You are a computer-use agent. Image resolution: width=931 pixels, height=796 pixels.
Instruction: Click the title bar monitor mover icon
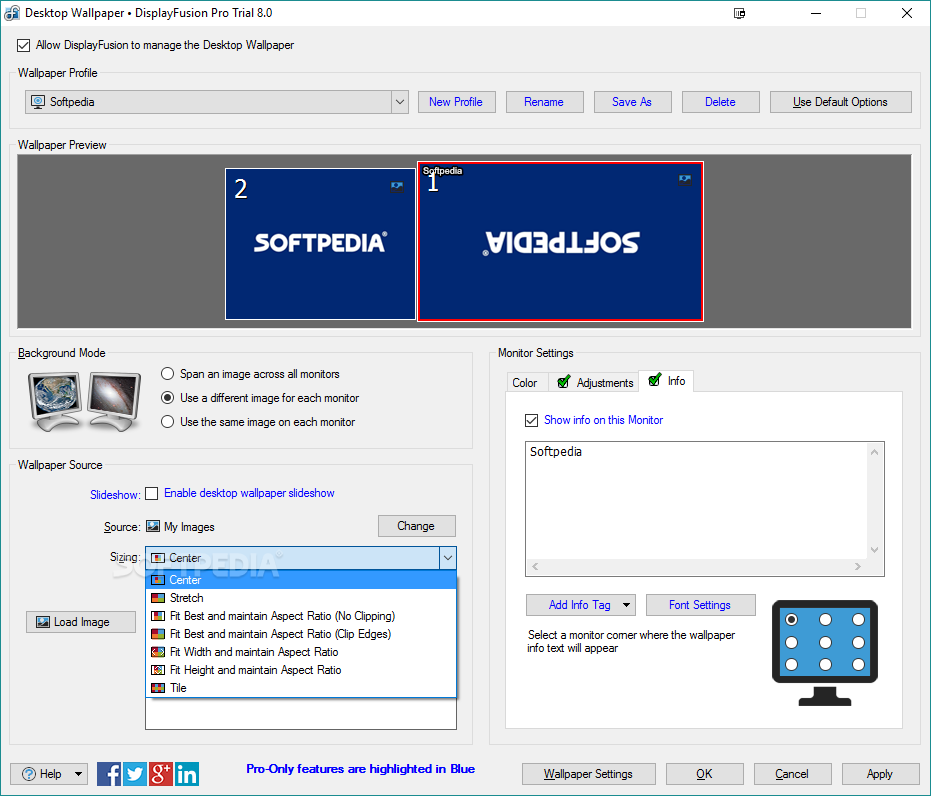[x=739, y=13]
